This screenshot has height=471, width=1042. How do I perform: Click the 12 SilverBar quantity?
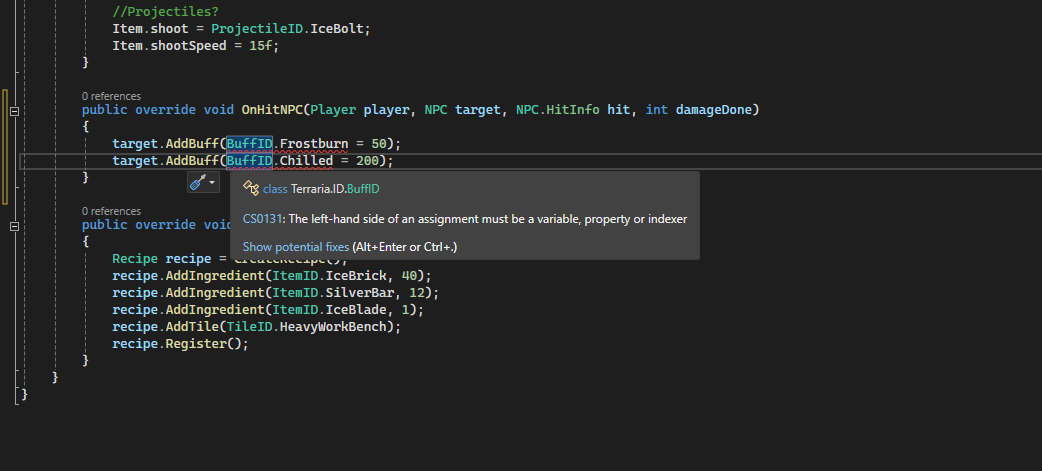tap(417, 292)
